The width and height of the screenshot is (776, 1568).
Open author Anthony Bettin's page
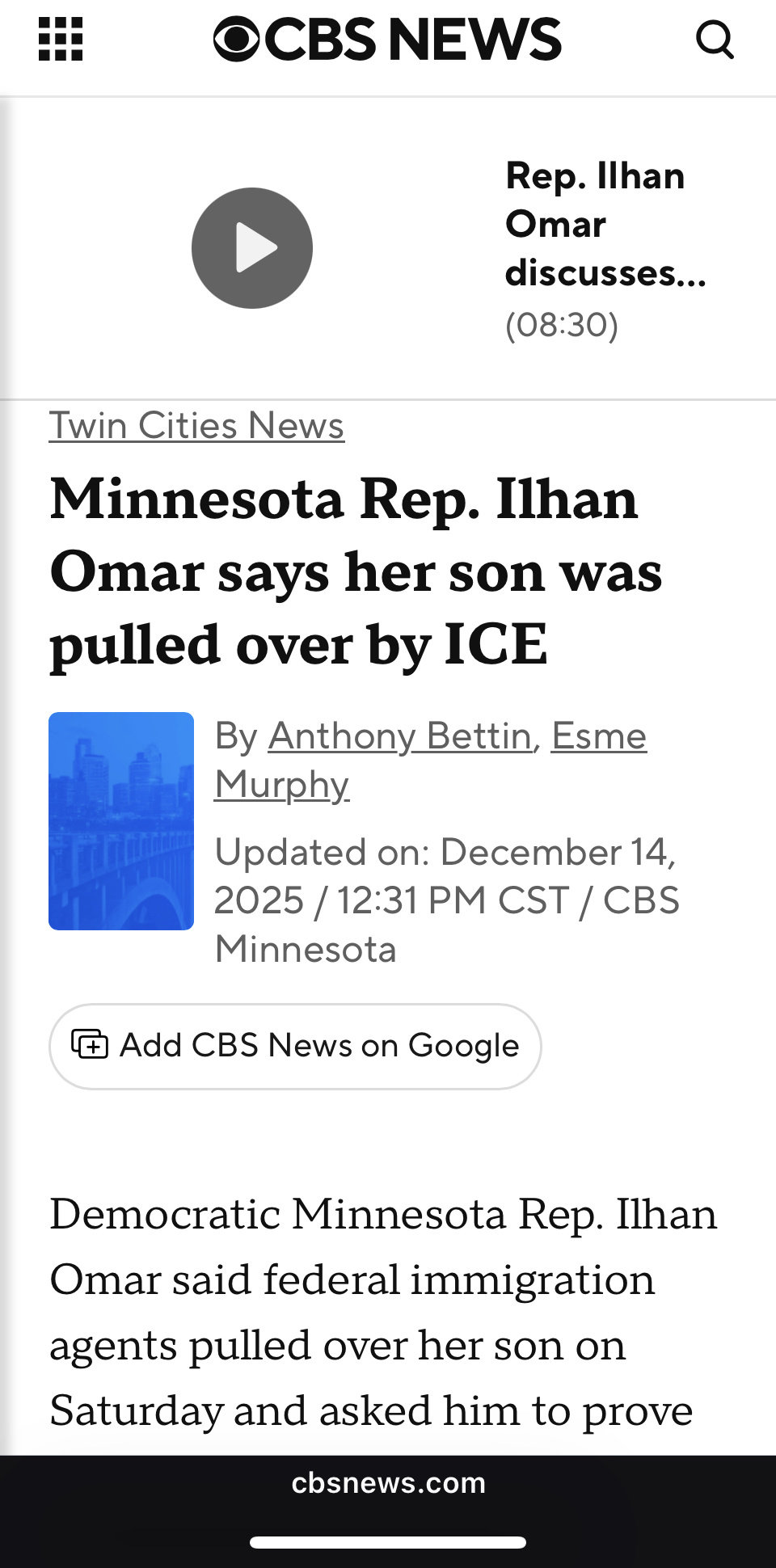399,736
